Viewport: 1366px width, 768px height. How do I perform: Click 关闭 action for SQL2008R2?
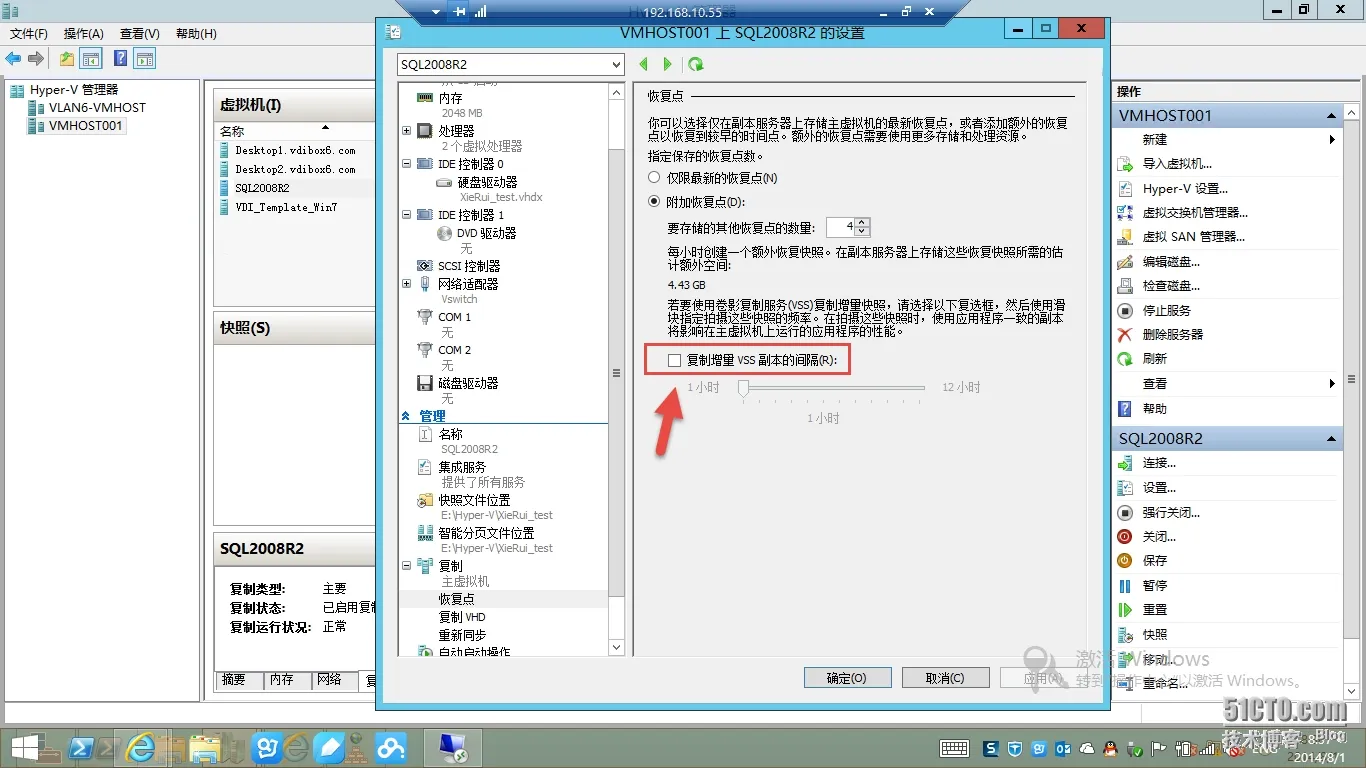[1159, 536]
